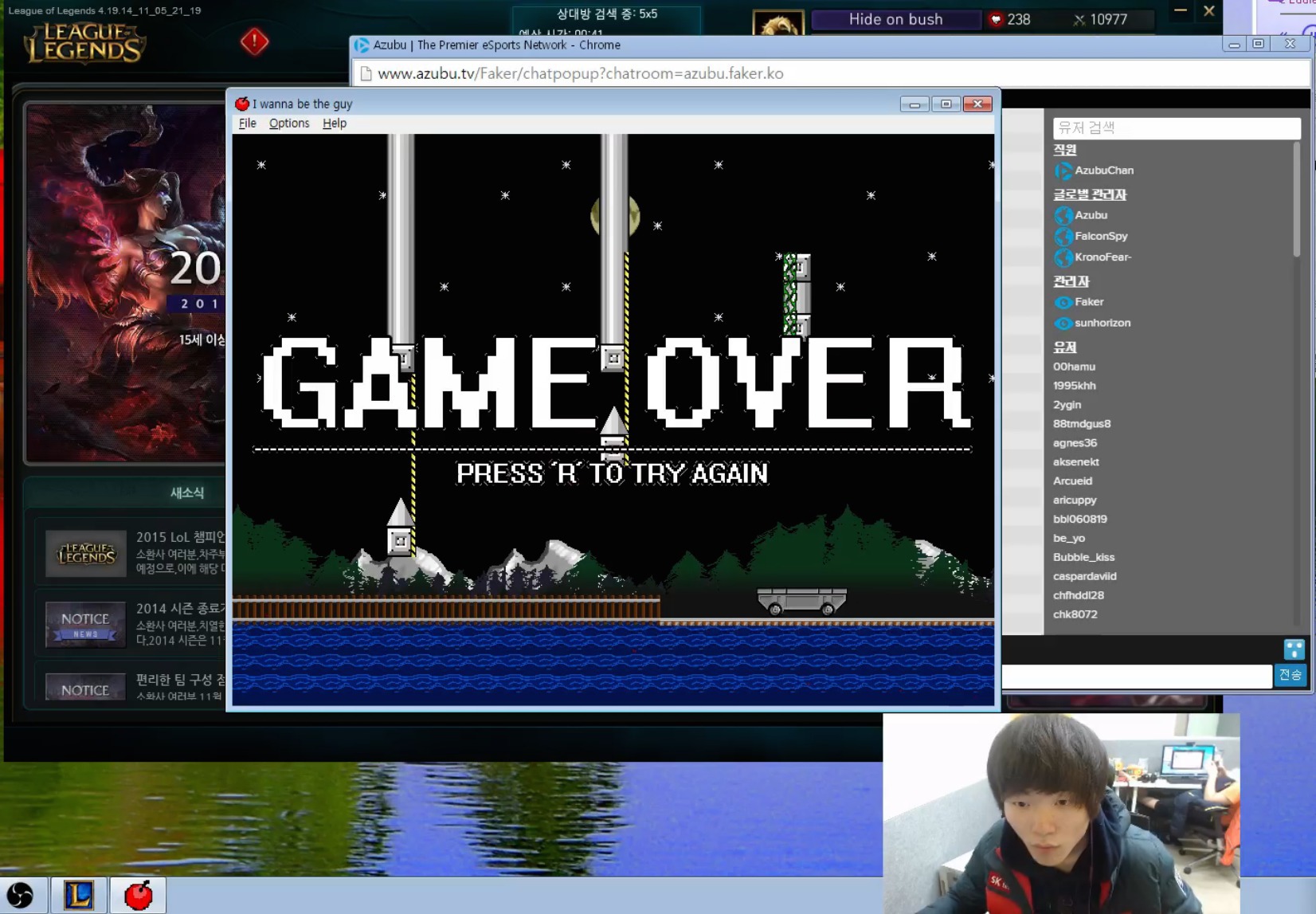The width and height of the screenshot is (1316, 914).
Task: Focus the chat message input box
Action: (1137, 676)
